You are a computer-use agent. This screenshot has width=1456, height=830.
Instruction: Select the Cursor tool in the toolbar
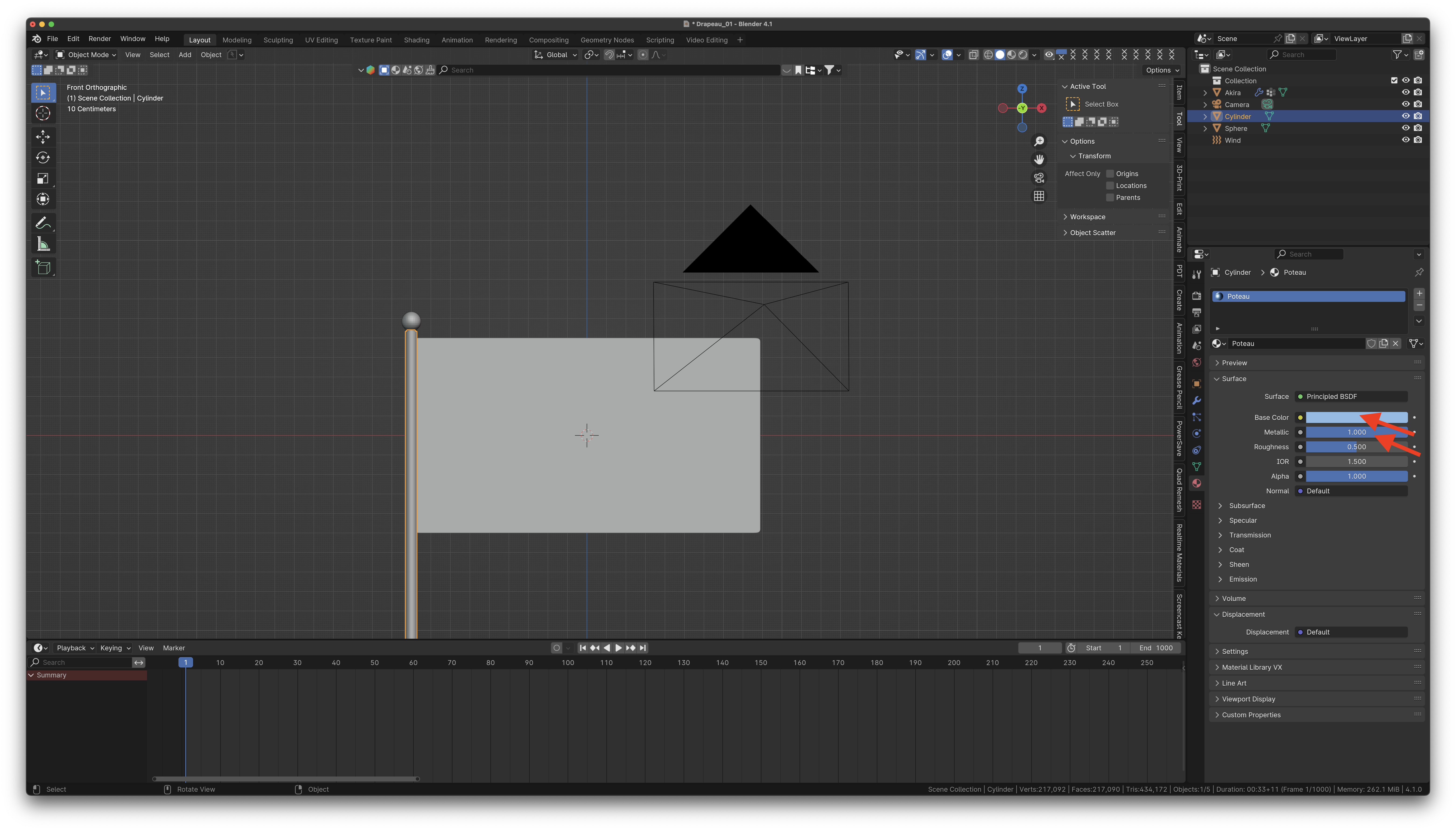point(43,113)
